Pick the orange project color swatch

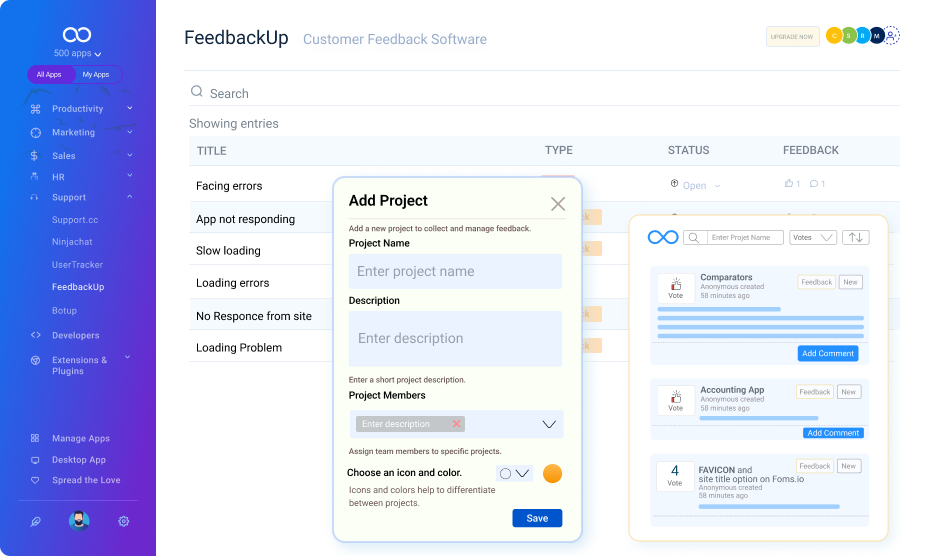tap(552, 474)
